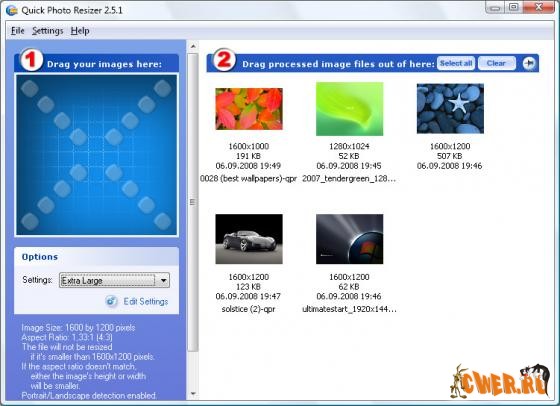This screenshot has width=560, height=406.
Task: Select the starfish on stones thumbnail
Action: pos(450,109)
